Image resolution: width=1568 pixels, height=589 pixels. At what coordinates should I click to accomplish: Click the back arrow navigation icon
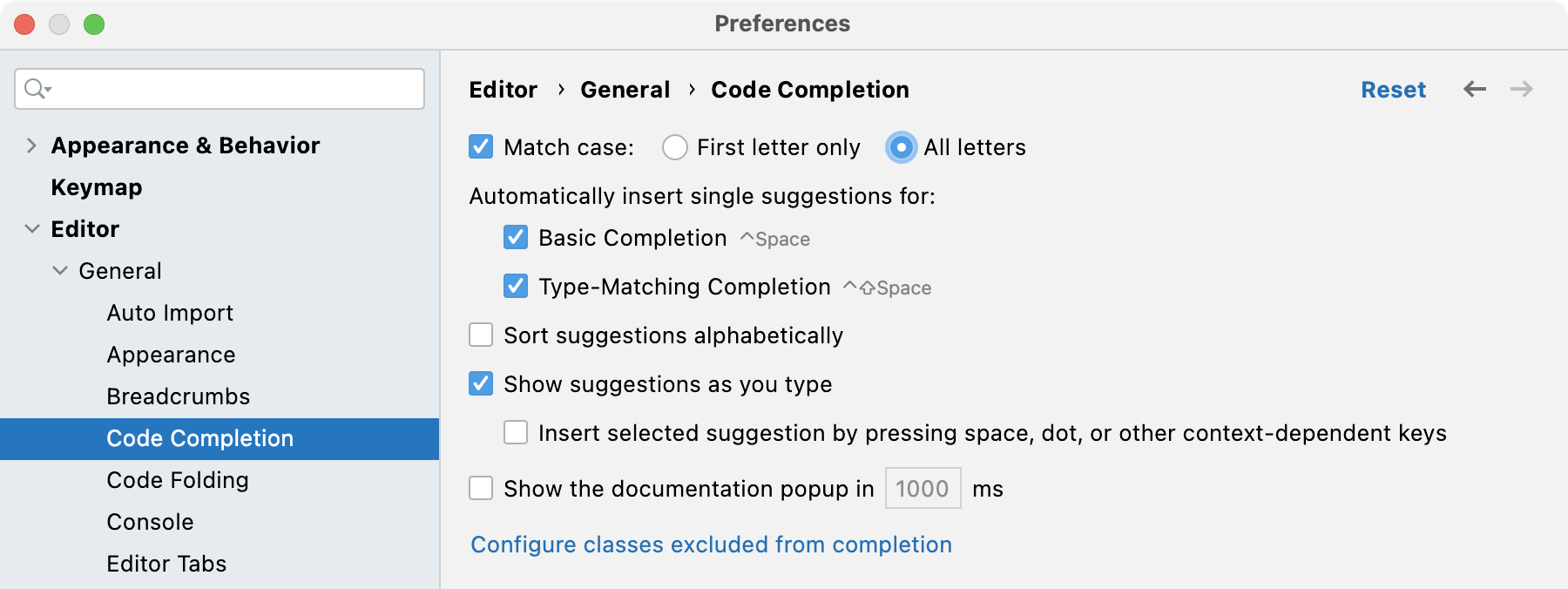[x=1475, y=89]
